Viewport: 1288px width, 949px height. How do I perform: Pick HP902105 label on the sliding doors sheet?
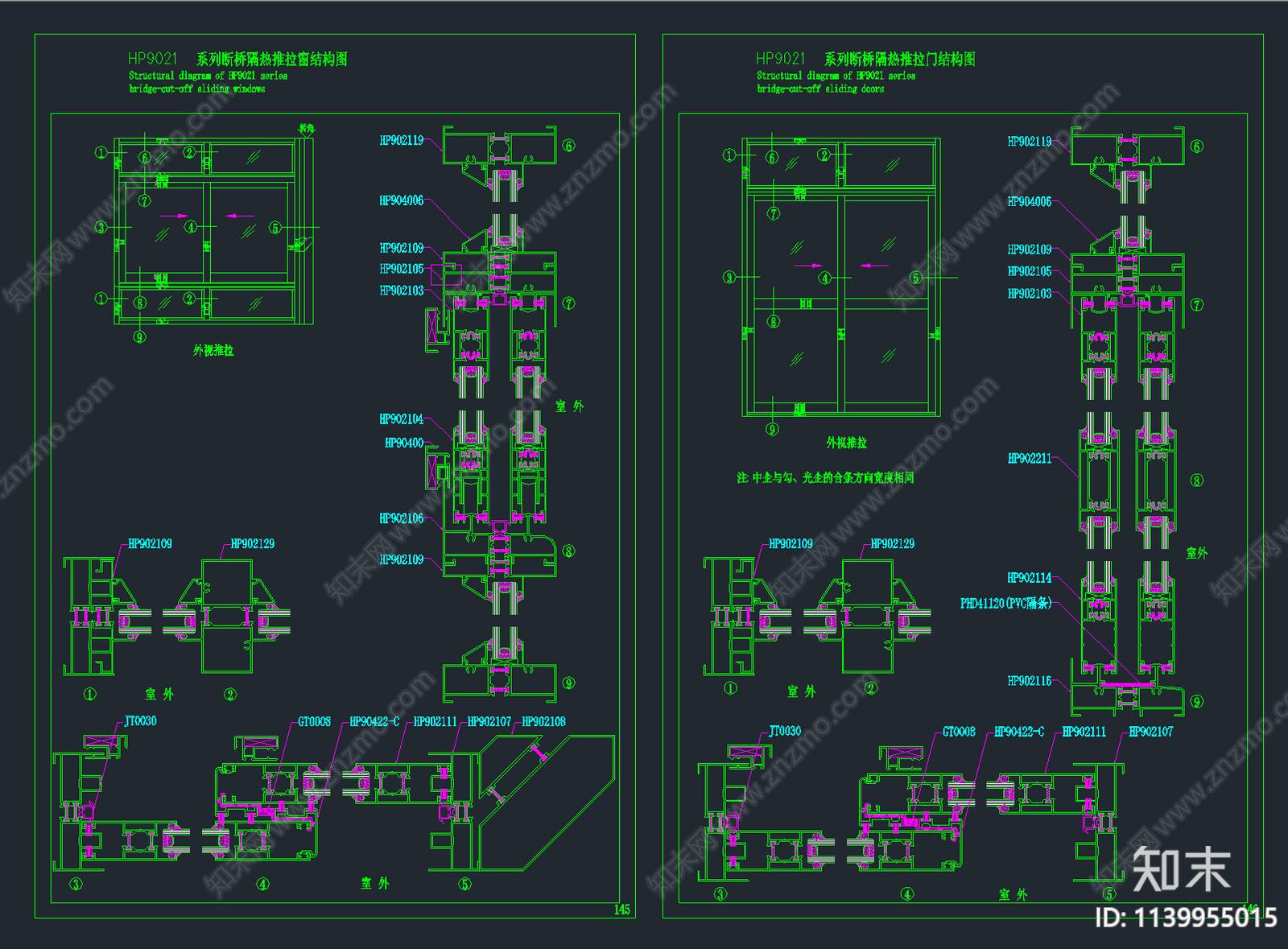(x=1030, y=271)
